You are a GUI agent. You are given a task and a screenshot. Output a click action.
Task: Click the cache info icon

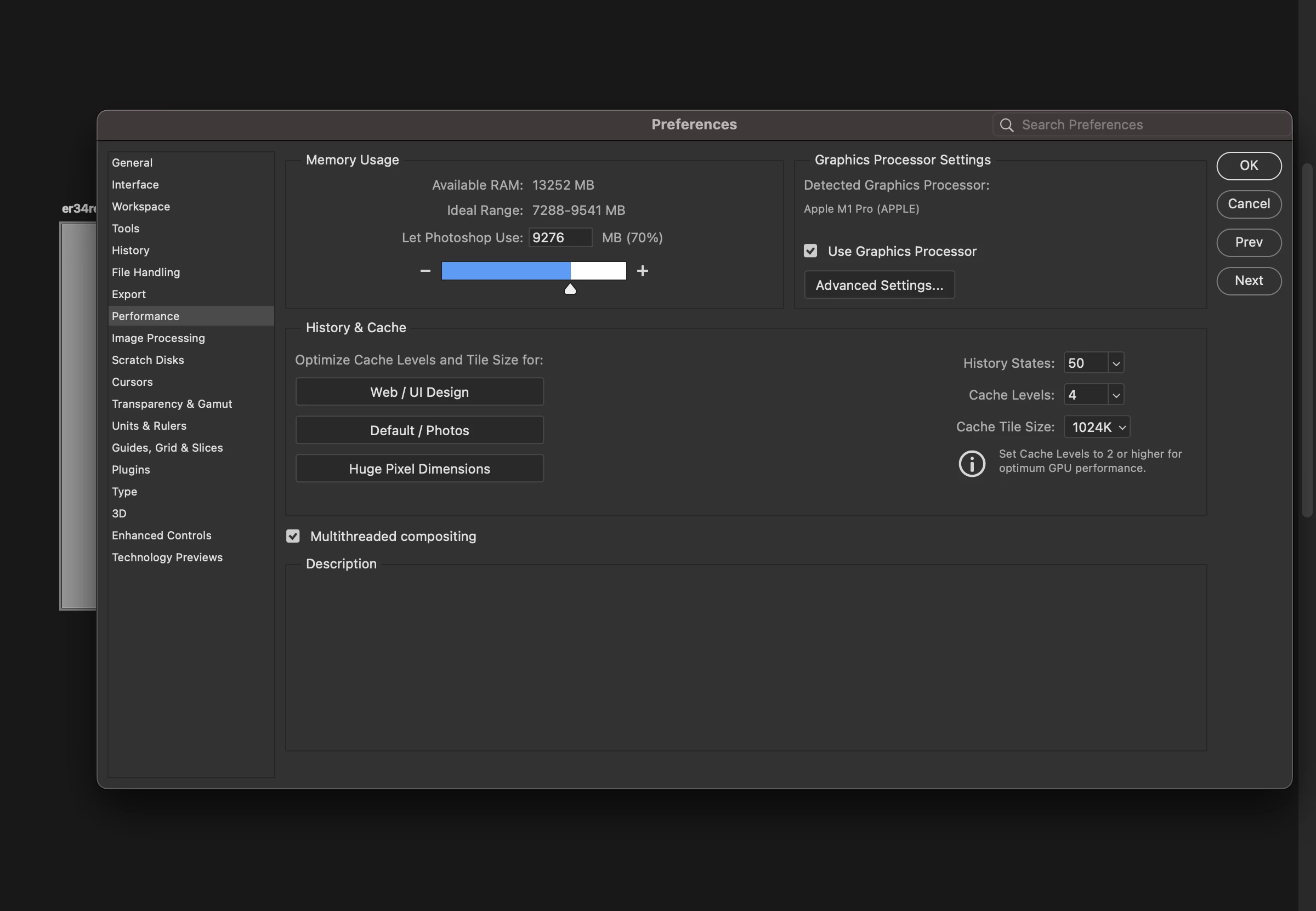point(972,463)
